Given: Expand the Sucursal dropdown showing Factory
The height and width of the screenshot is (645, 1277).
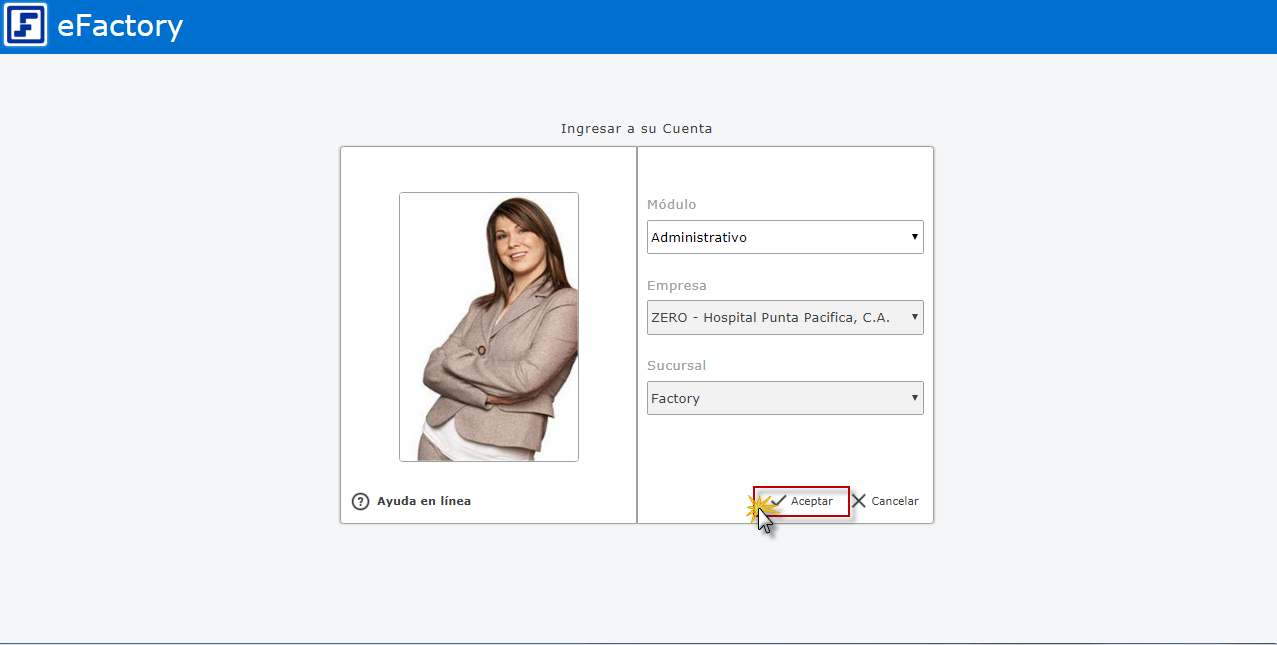Looking at the screenshot, I should 776,398.
